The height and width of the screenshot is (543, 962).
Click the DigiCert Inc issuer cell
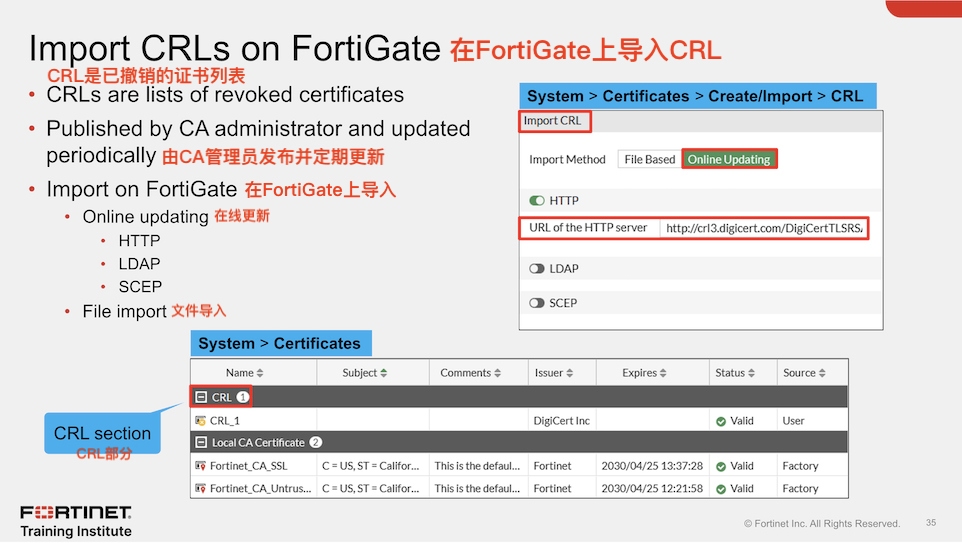click(561, 421)
